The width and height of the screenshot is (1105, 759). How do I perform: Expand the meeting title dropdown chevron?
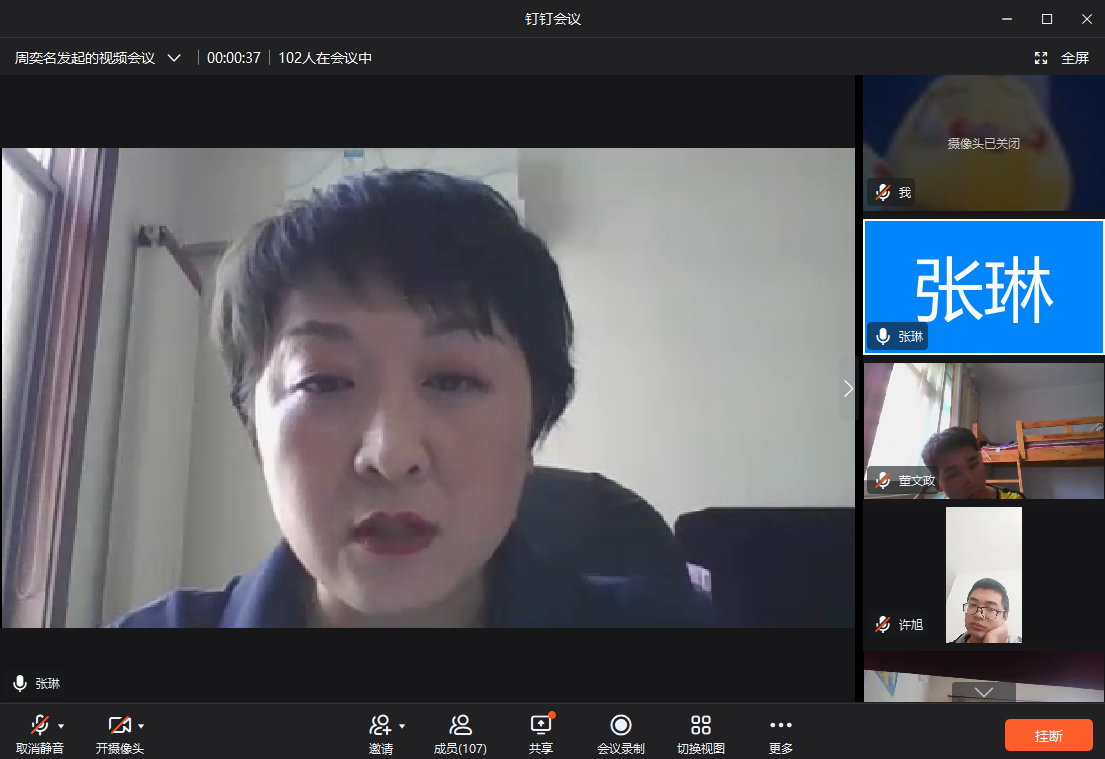click(174, 58)
